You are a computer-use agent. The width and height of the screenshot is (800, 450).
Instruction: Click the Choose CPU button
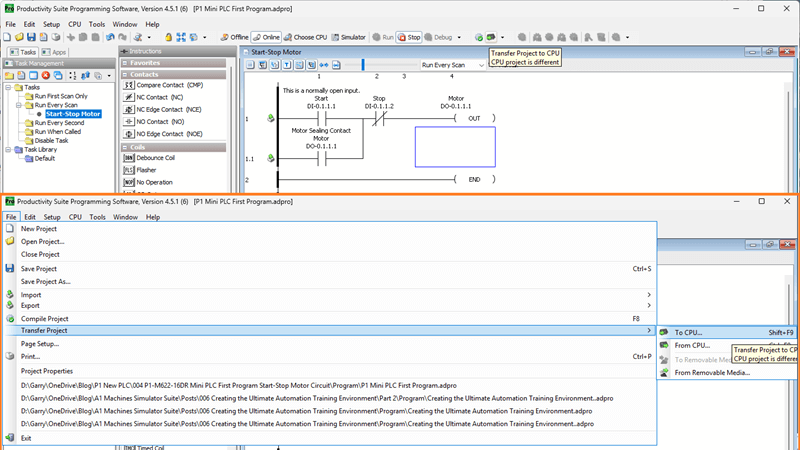point(305,37)
